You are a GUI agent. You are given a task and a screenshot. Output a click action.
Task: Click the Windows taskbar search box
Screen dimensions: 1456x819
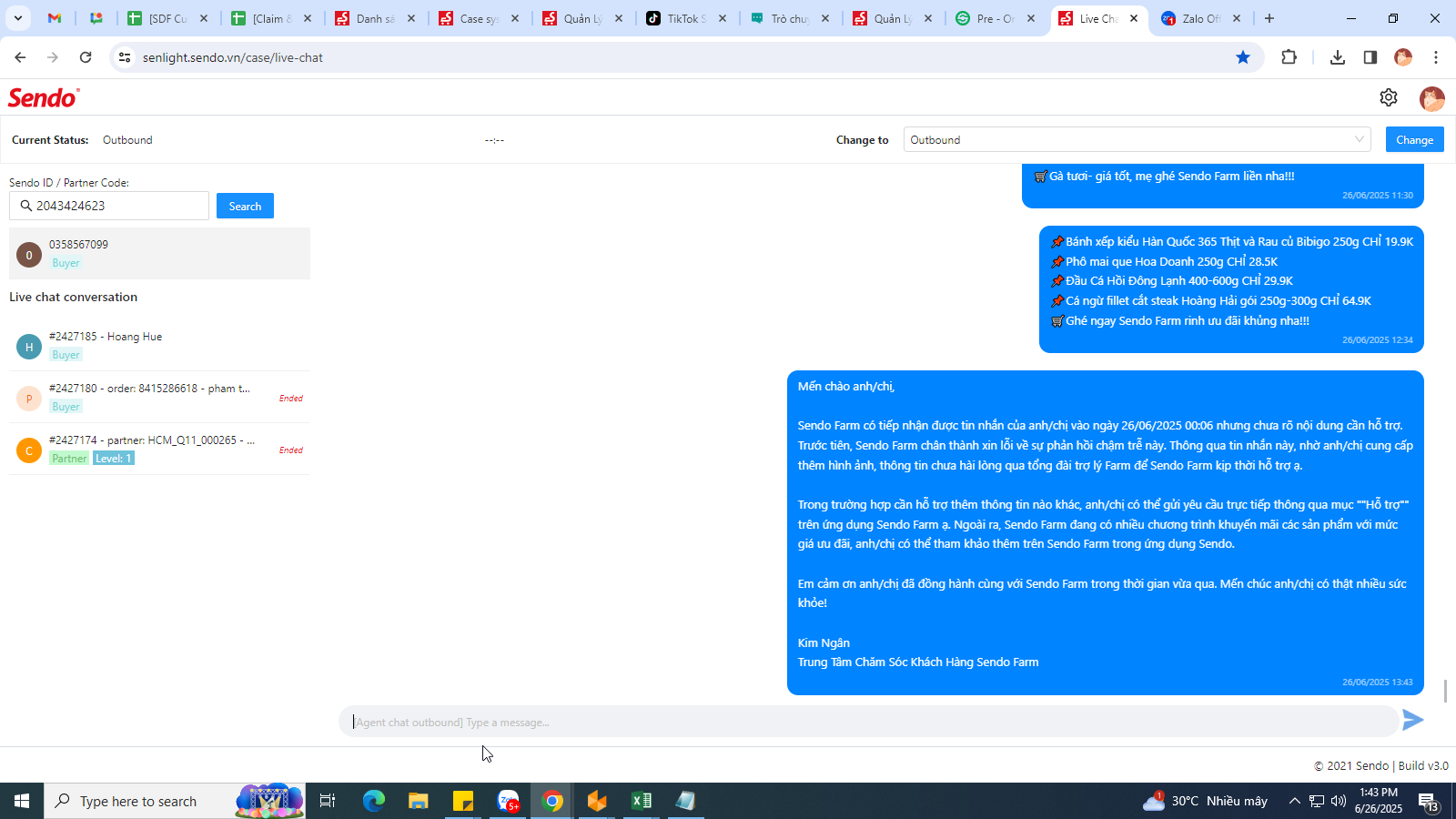coord(175,801)
